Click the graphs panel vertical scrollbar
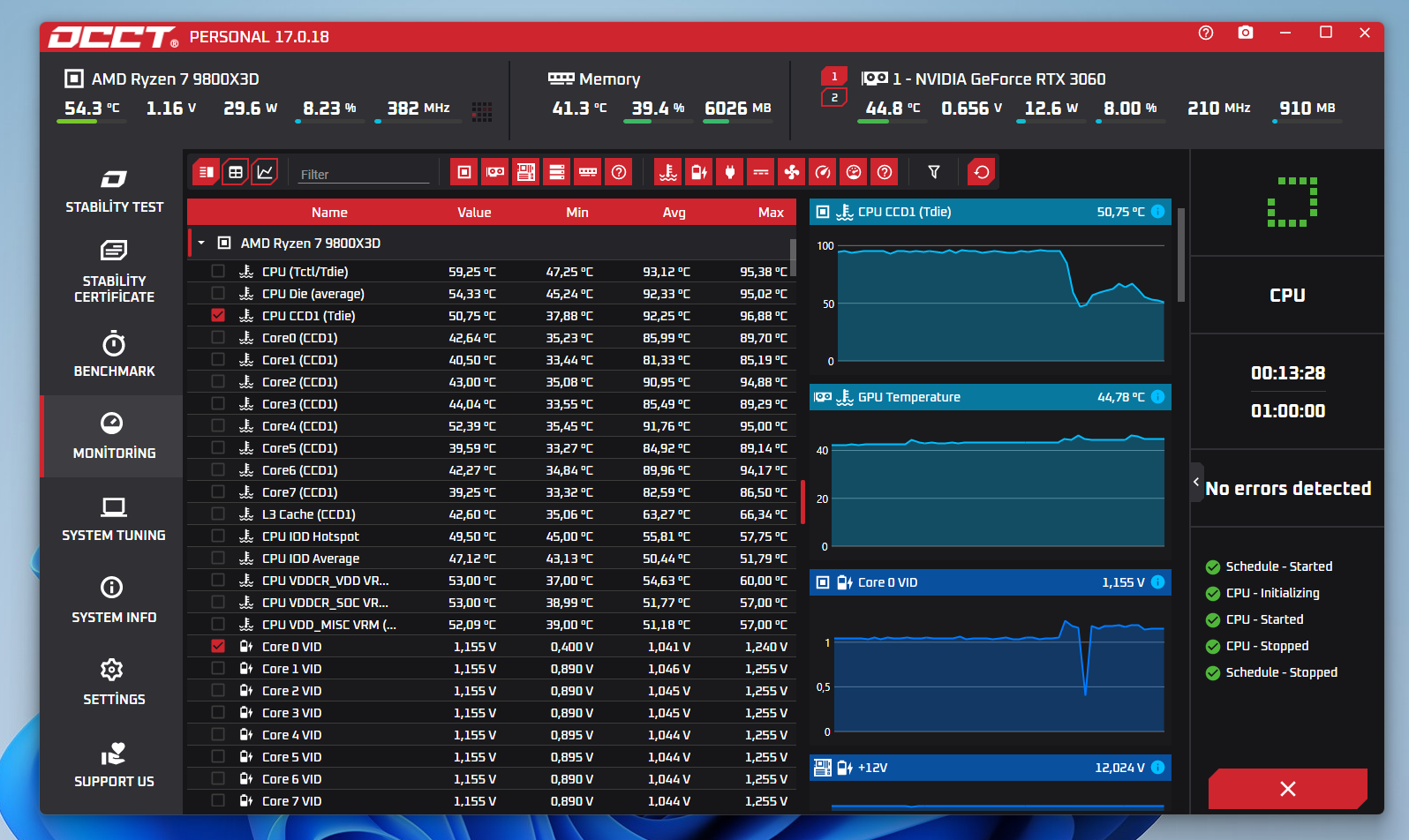 click(x=1180, y=256)
